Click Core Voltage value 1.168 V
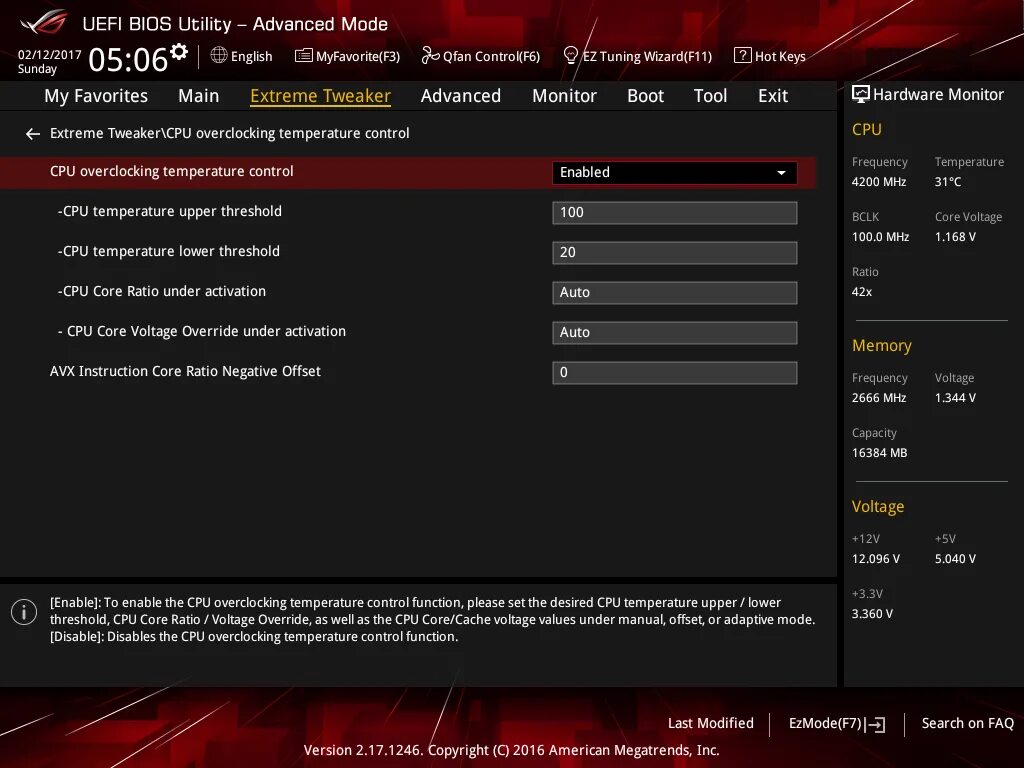Screen dimensions: 1024x768 tap(955, 236)
